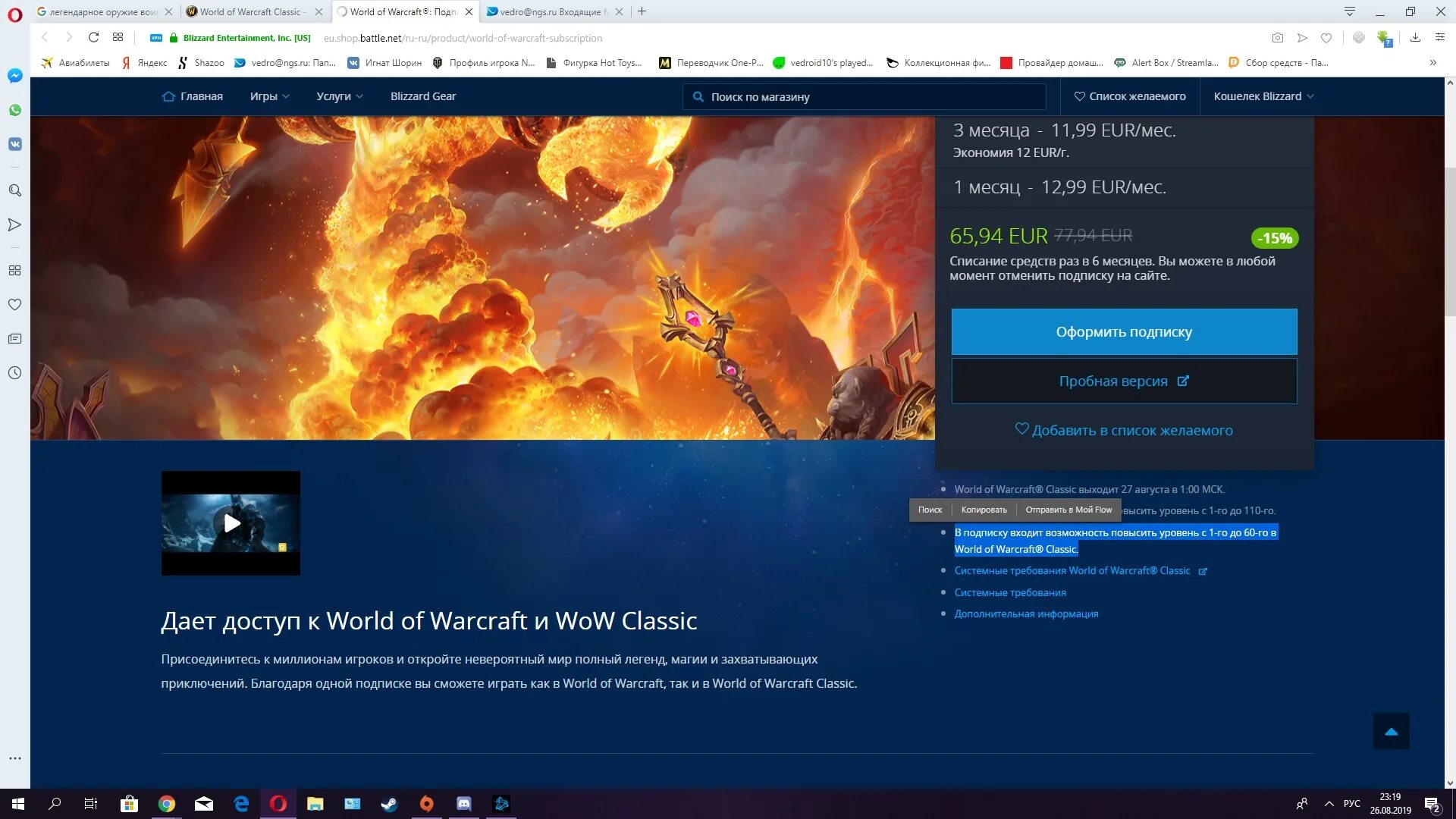This screenshot has height=819, width=1456.
Task: Reload the current page
Action: click(x=94, y=37)
